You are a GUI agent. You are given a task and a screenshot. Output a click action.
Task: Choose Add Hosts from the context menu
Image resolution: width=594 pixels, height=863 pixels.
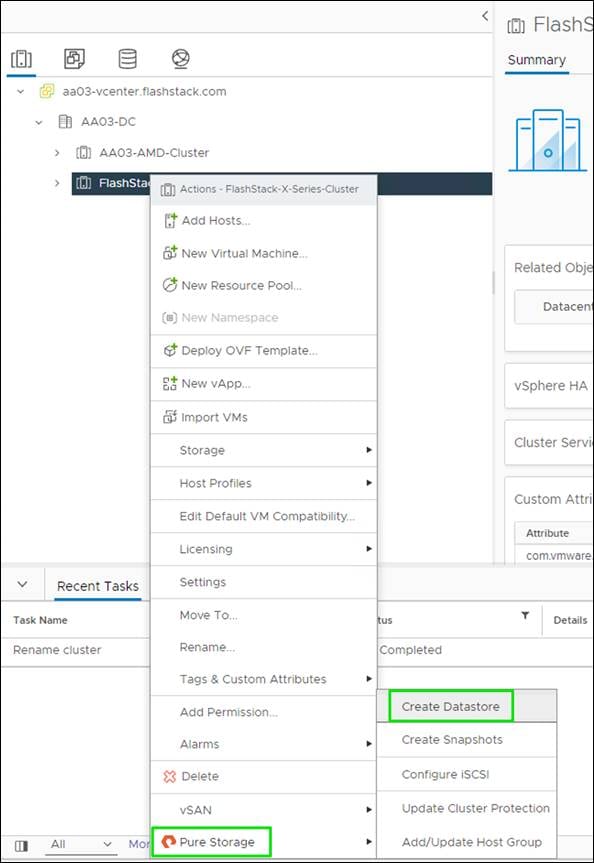click(220, 220)
